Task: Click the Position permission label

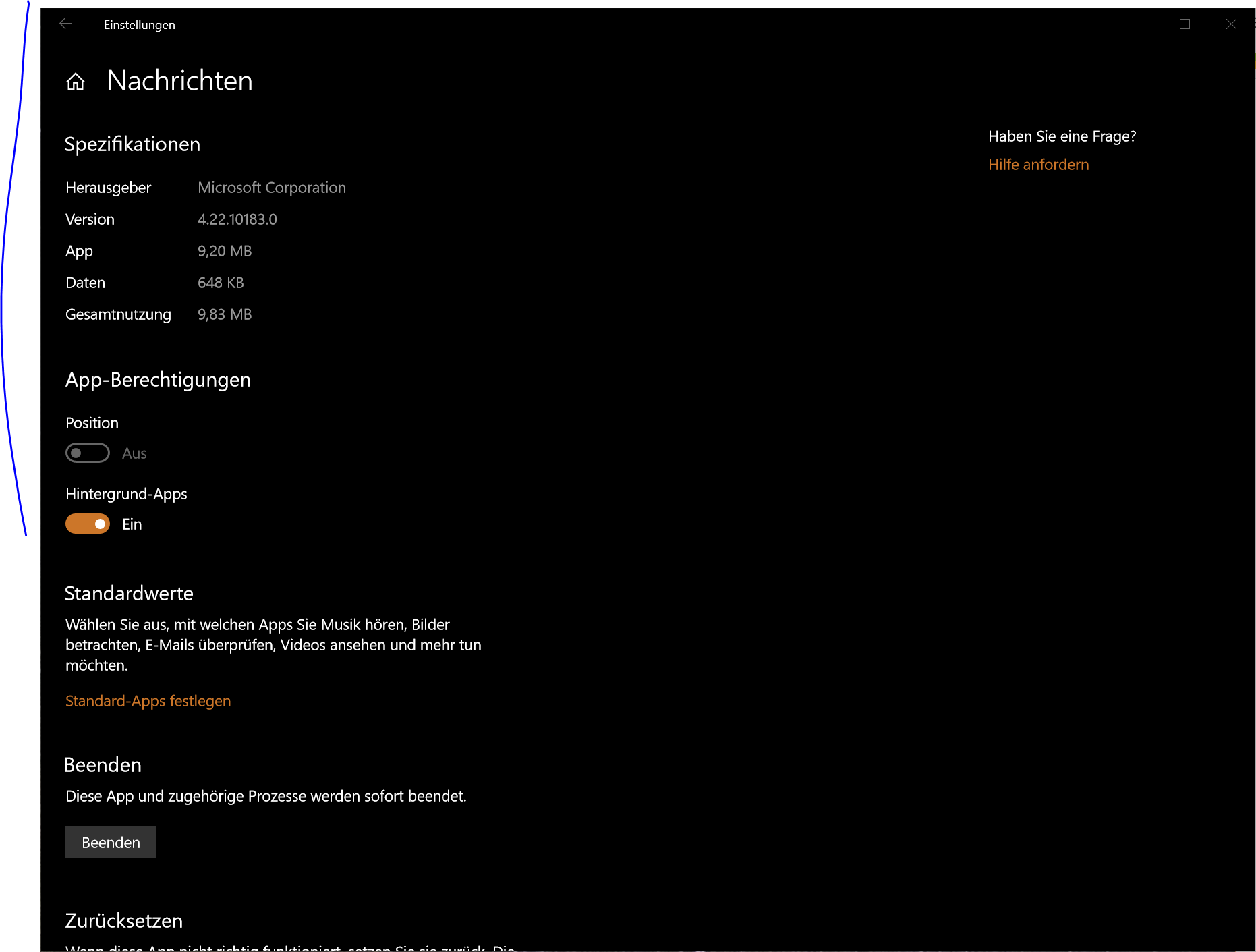Action: click(x=92, y=423)
